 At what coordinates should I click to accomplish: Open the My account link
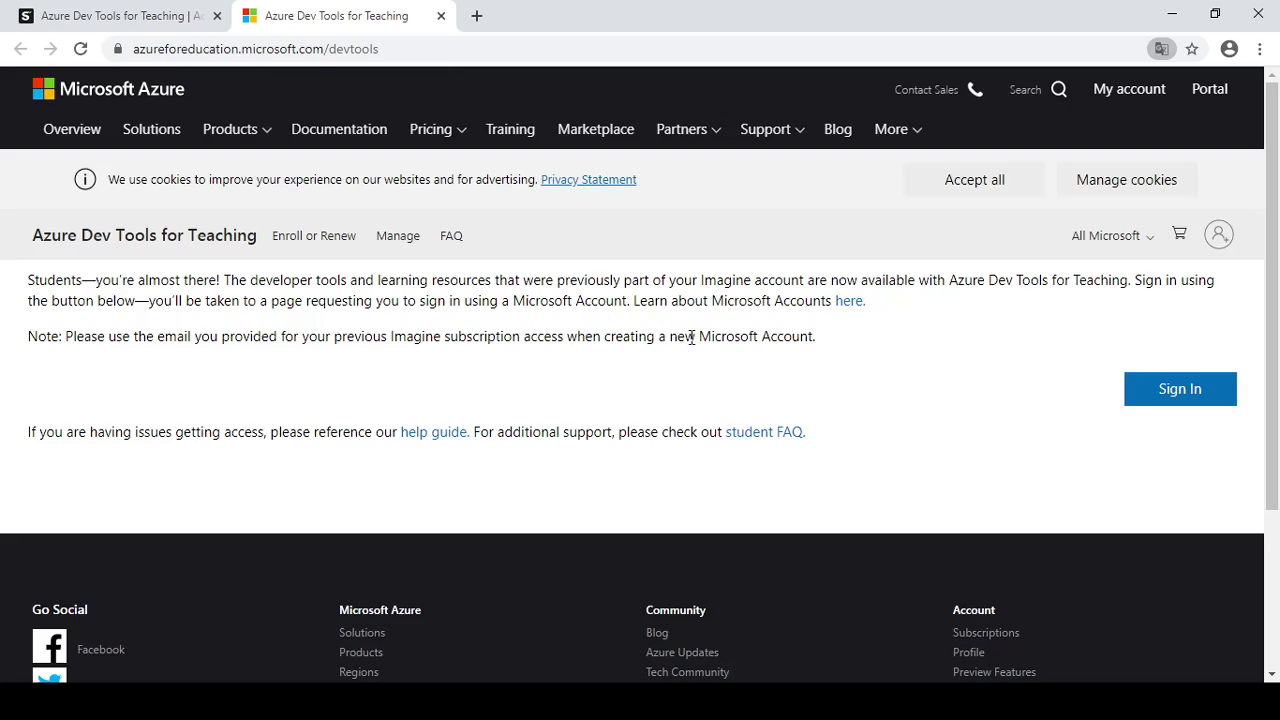tap(1129, 89)
